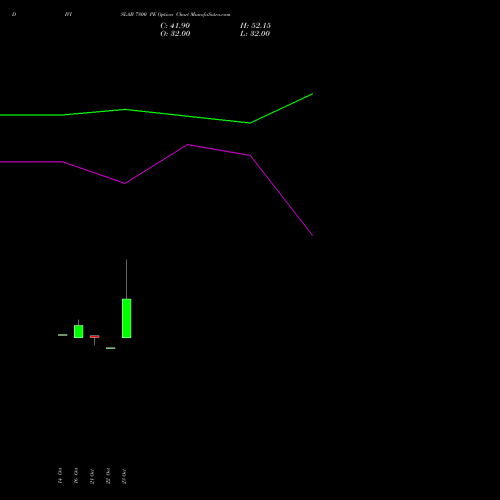Select the flat candle for 22 Oct
Image resolution: width=500 pixels, height=500 pixels.
(110, 348)
